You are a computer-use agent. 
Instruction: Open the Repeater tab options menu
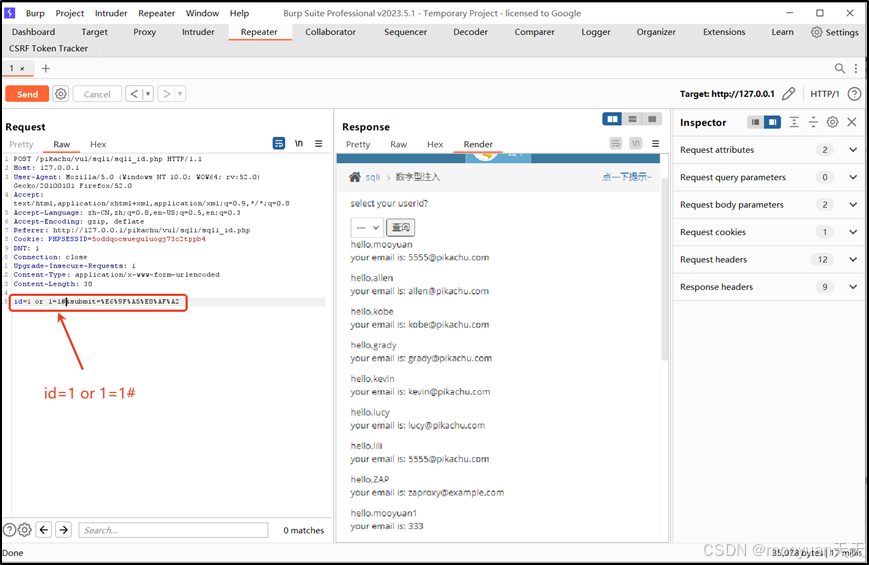pos(856,68)
